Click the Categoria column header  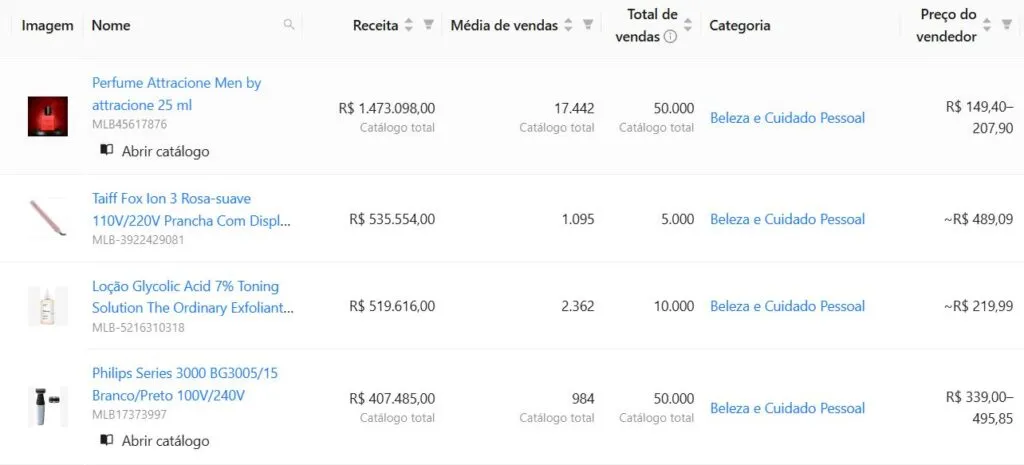(740, 26)
